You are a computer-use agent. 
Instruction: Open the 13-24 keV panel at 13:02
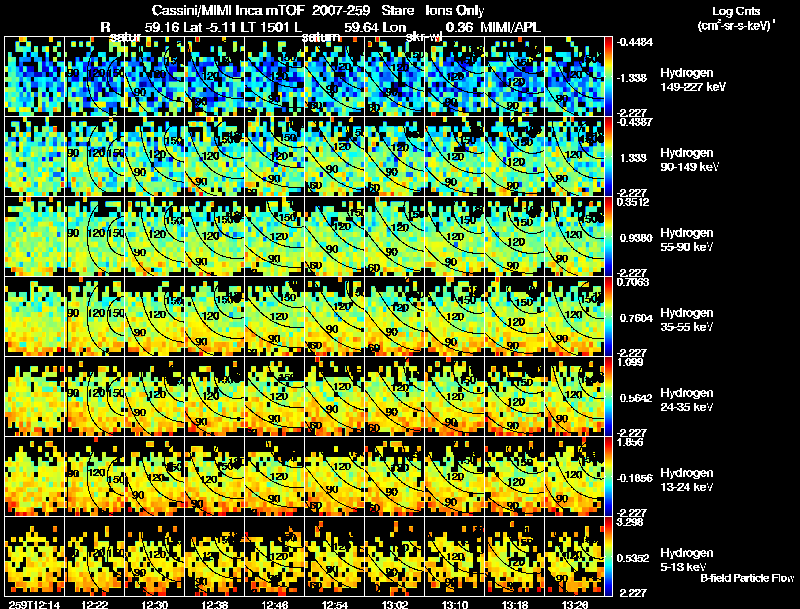pyautogui.click(x=394, y=476)
